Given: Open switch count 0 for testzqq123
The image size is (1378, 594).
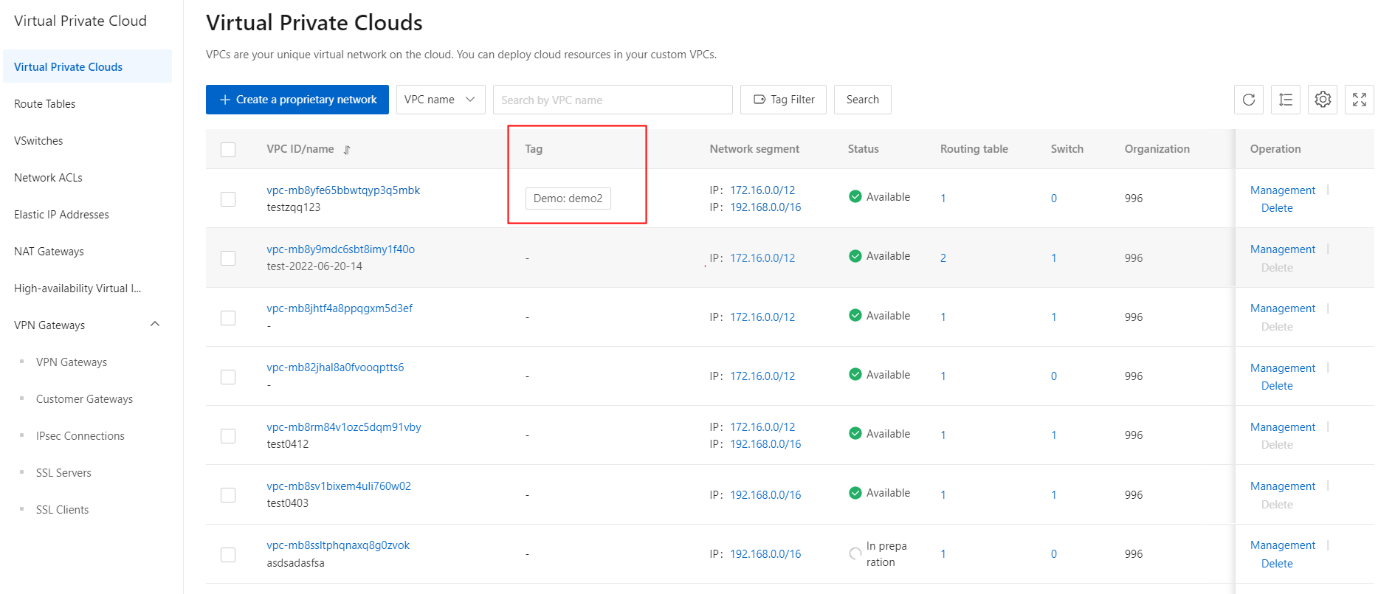Looking at the screenshot, I should click(1054, 198).
